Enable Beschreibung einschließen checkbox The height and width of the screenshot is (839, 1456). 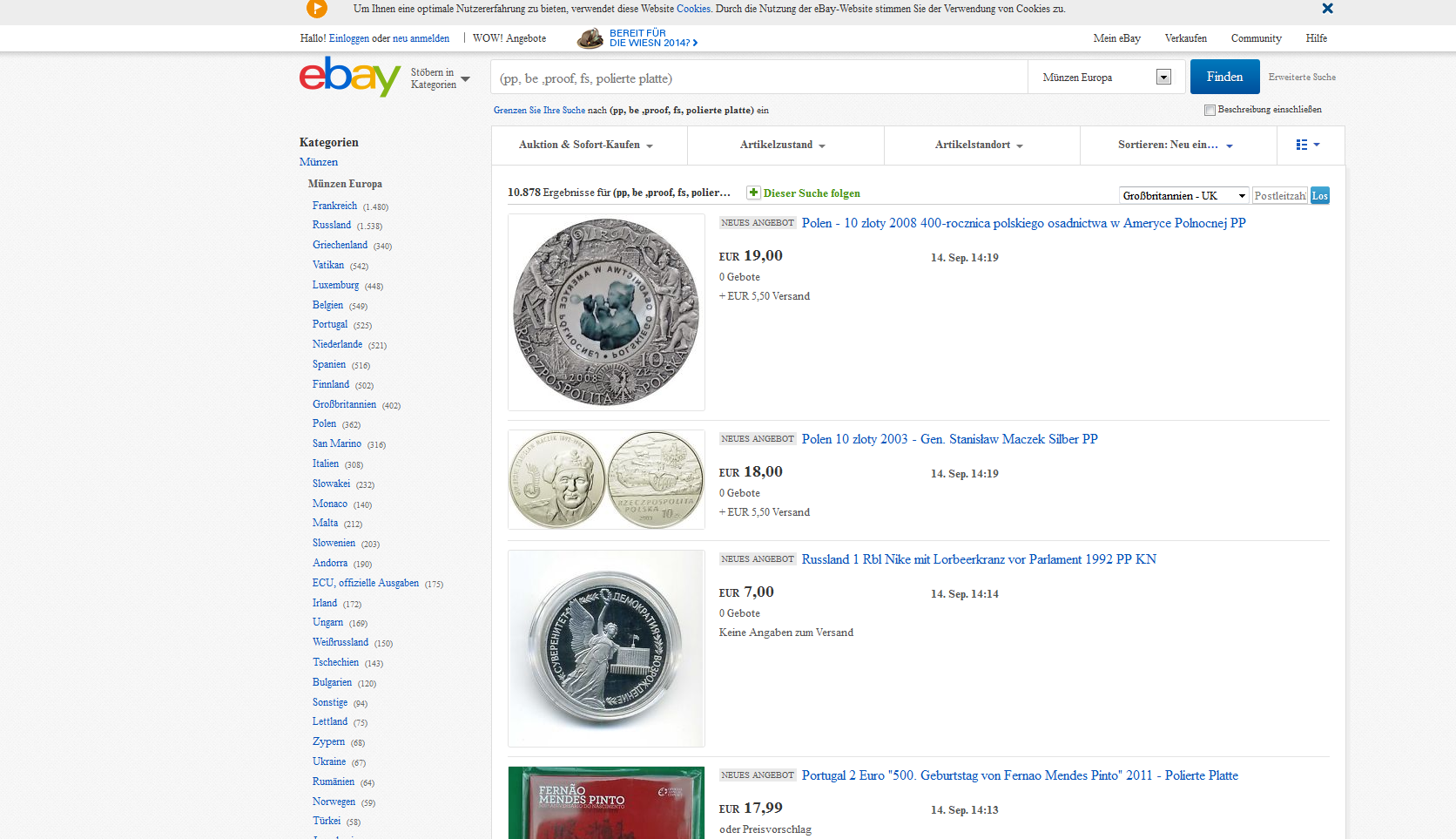[x=1210, y=110]
